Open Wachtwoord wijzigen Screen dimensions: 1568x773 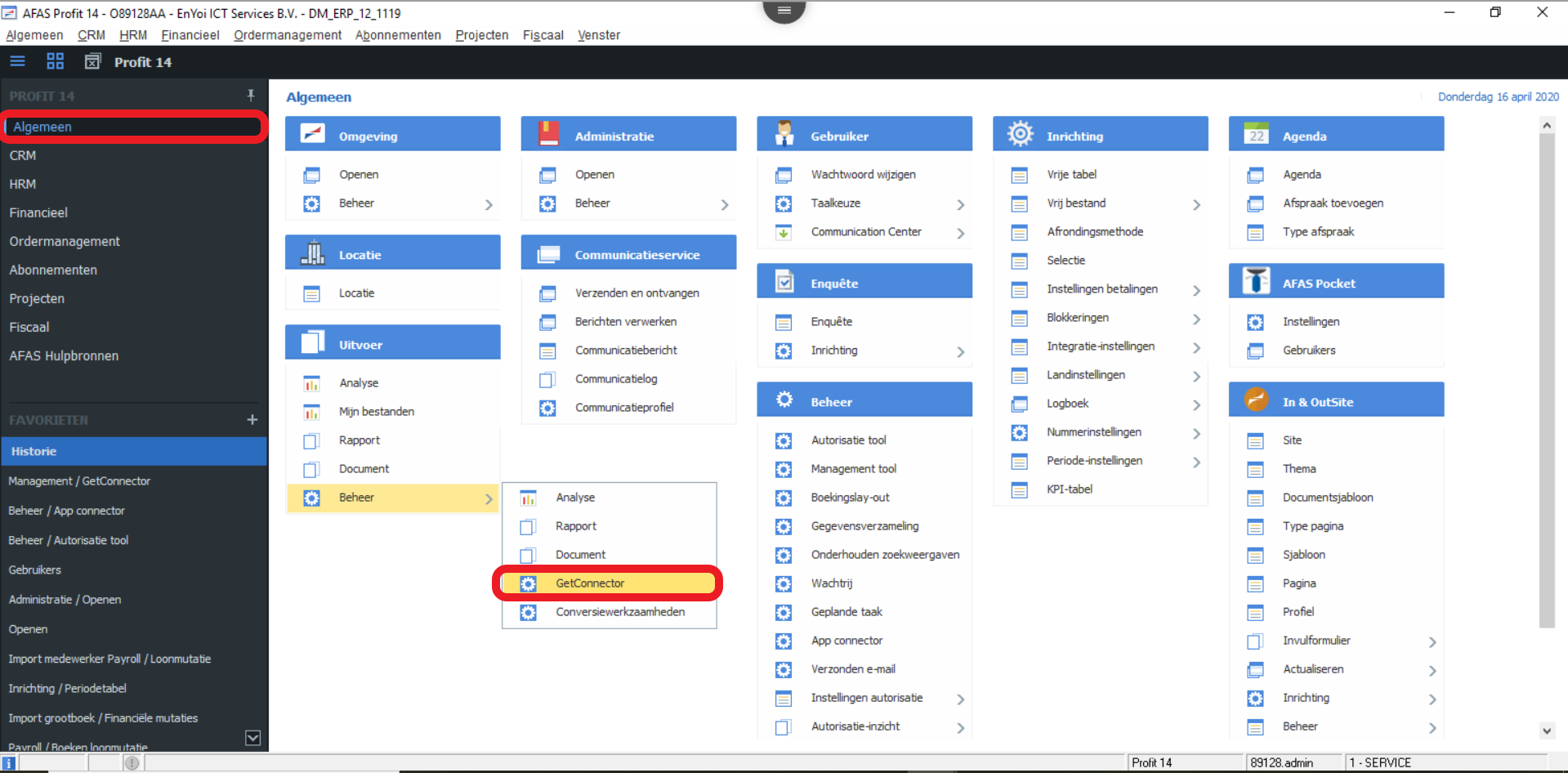tap(863, 174)
